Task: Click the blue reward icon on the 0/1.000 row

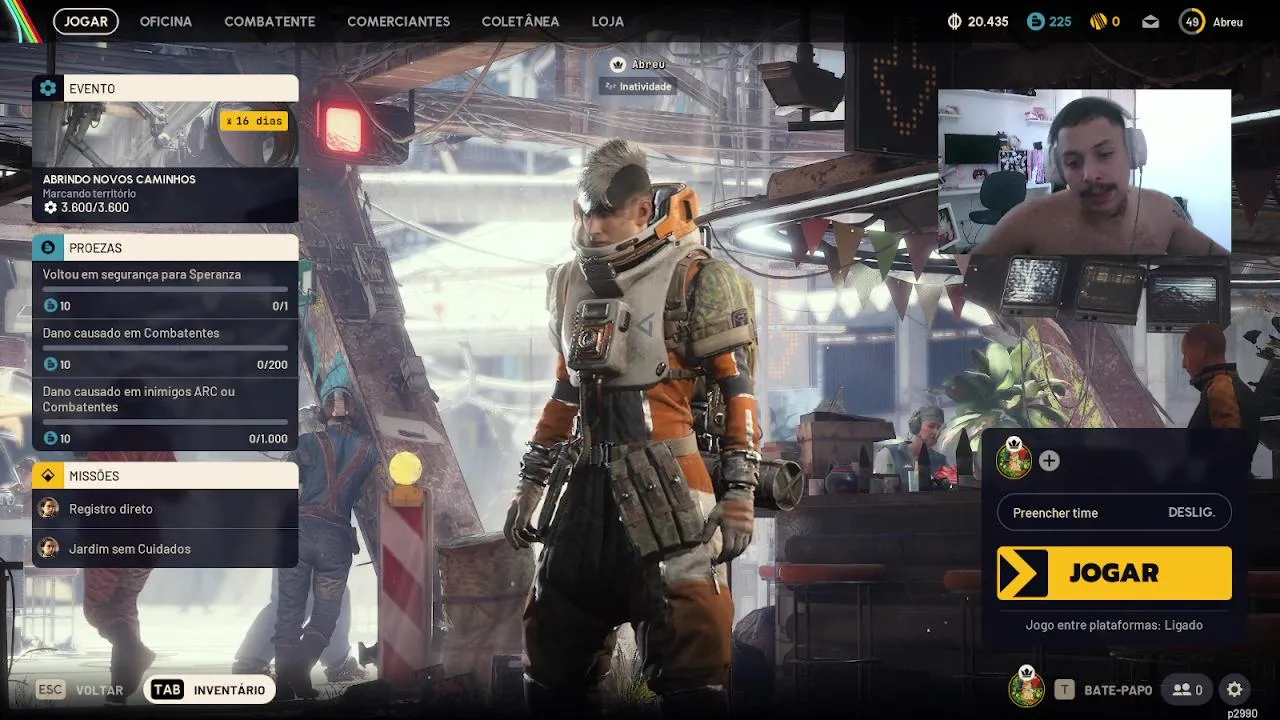Action: (51, 438)
